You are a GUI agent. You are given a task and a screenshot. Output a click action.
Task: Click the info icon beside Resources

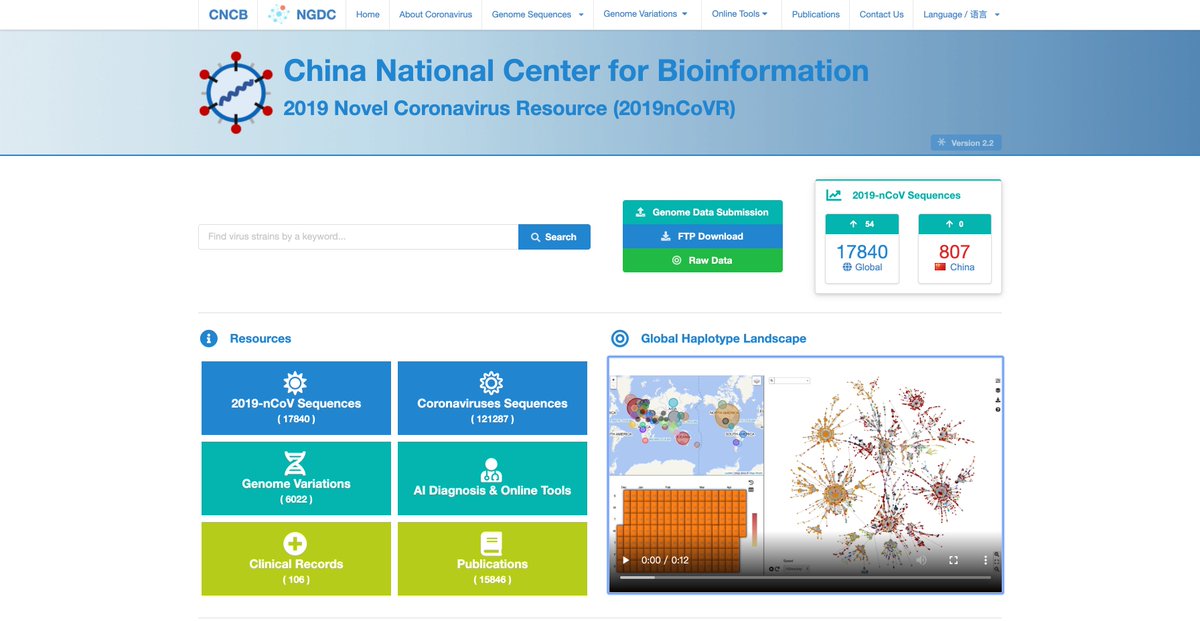click(208, 339)
